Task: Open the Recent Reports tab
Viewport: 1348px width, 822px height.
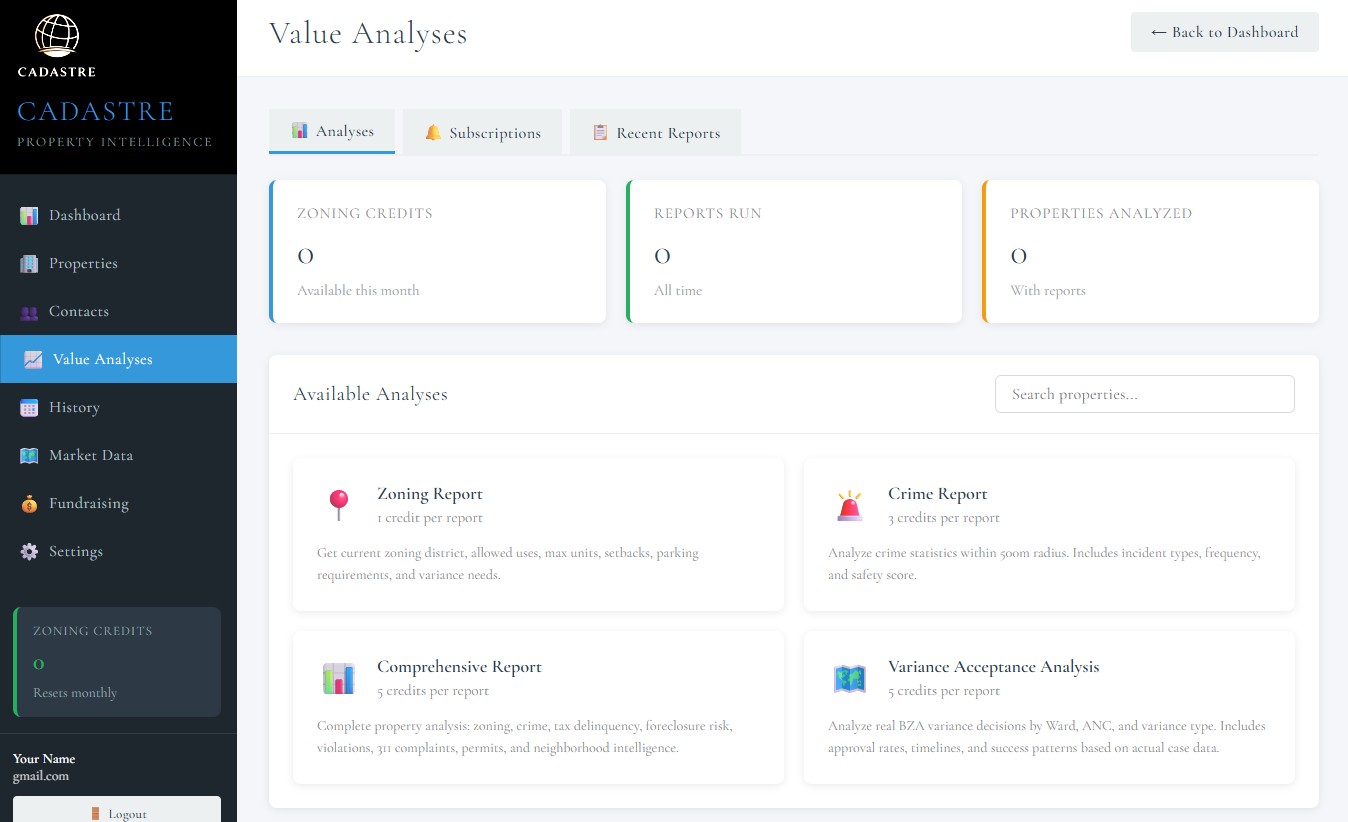Action: (x=655, y=132)
